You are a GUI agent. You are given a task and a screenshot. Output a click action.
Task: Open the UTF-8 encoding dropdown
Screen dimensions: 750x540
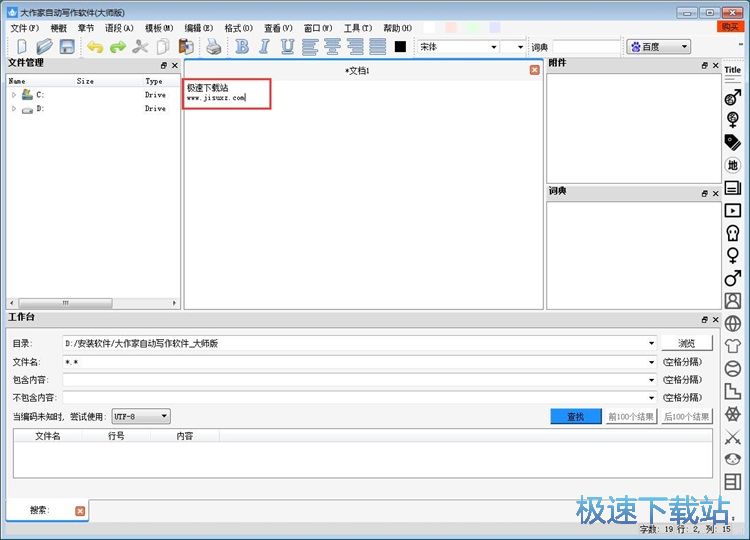coord(141,416)
